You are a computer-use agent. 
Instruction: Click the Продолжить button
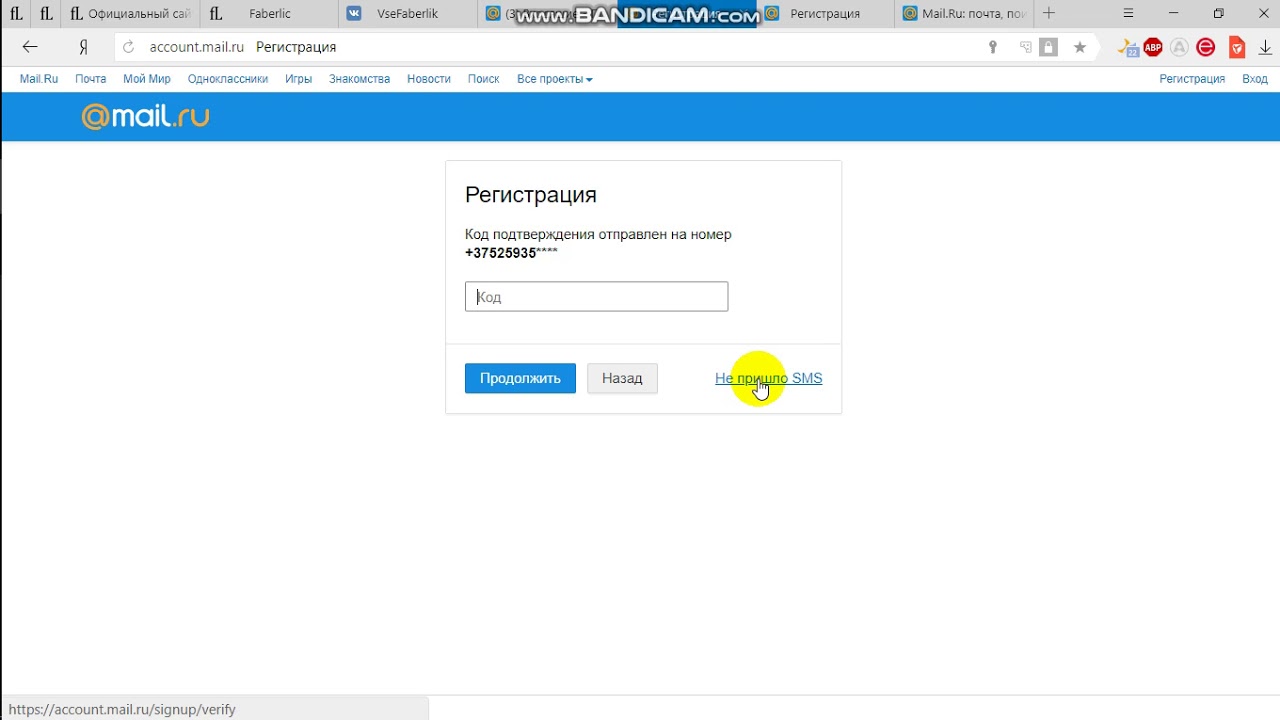pos(520,378)
